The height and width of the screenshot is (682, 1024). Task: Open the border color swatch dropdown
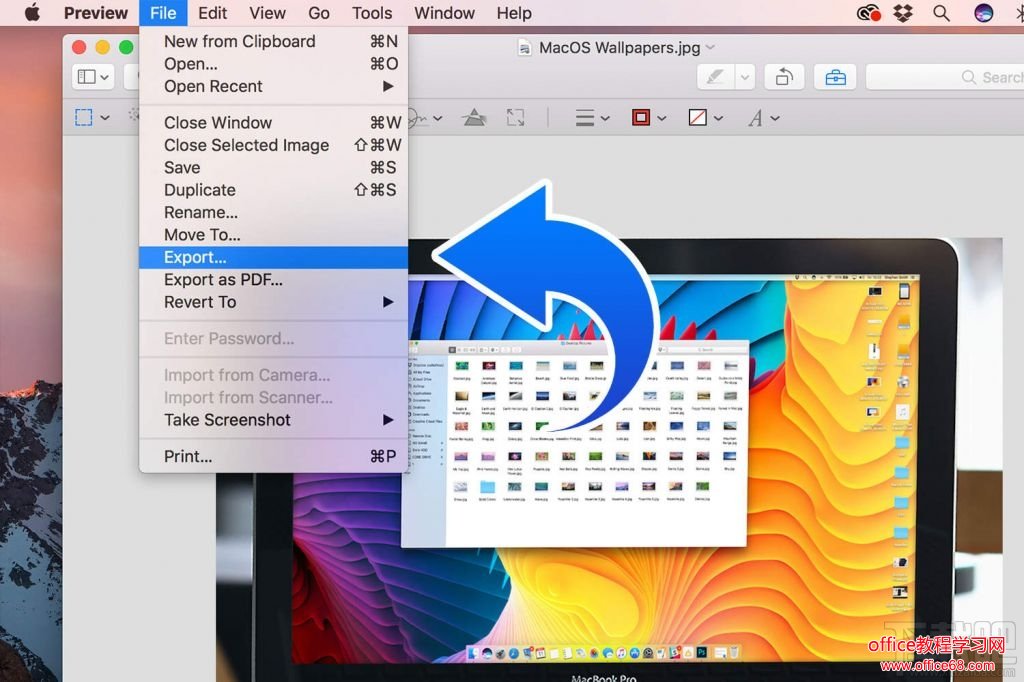pos(648,118)
